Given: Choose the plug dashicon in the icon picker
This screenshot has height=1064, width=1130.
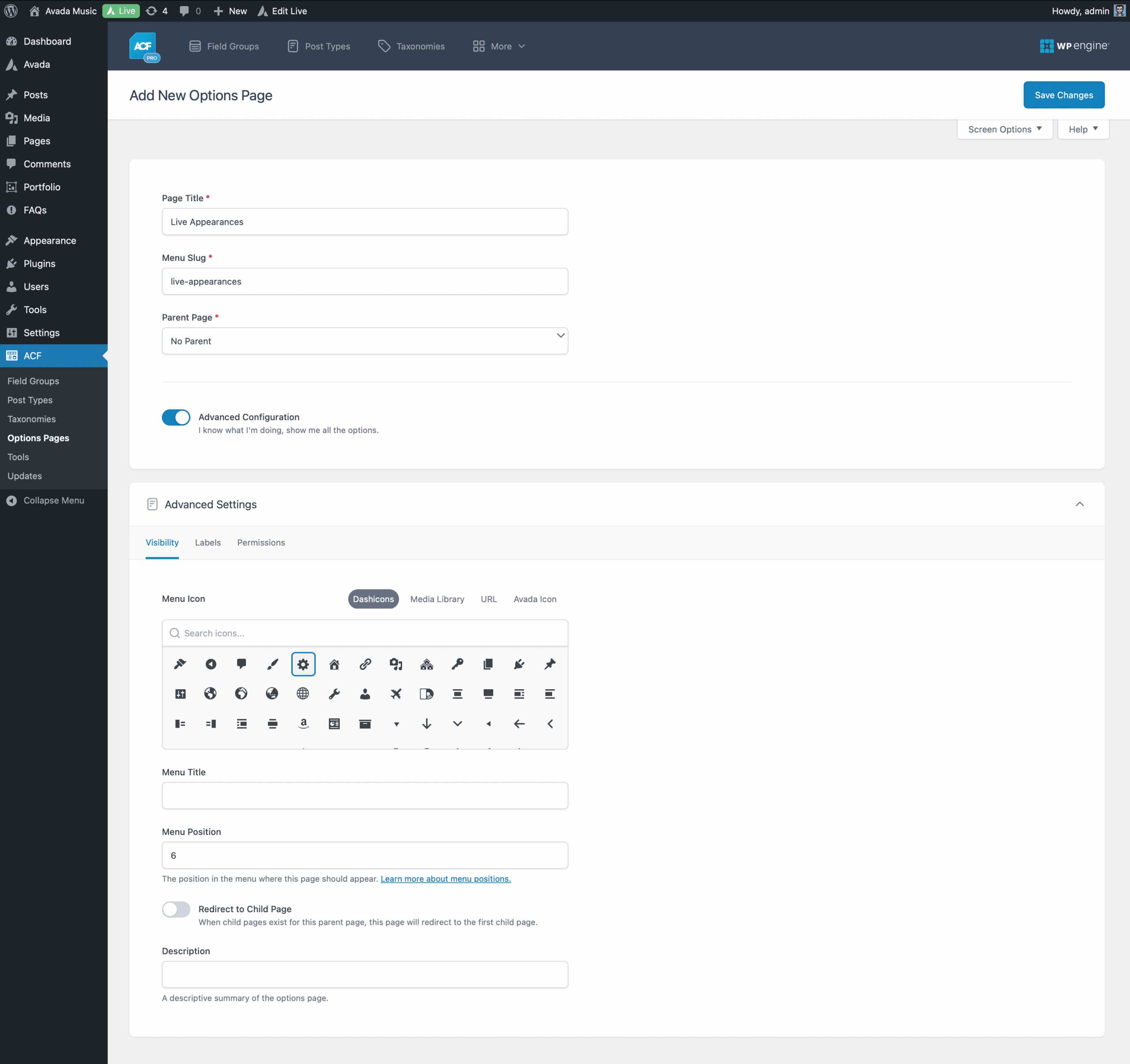Looking at the screenshot, I should click(x=519, y=664).
